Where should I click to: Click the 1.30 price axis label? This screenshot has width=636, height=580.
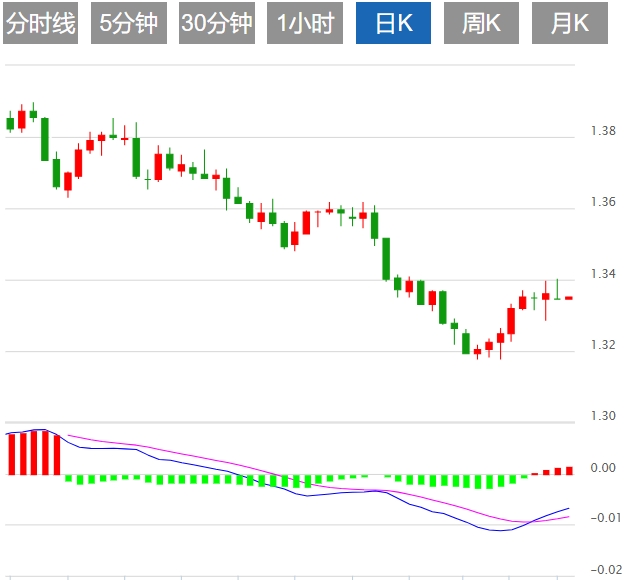tap(603, 416)
